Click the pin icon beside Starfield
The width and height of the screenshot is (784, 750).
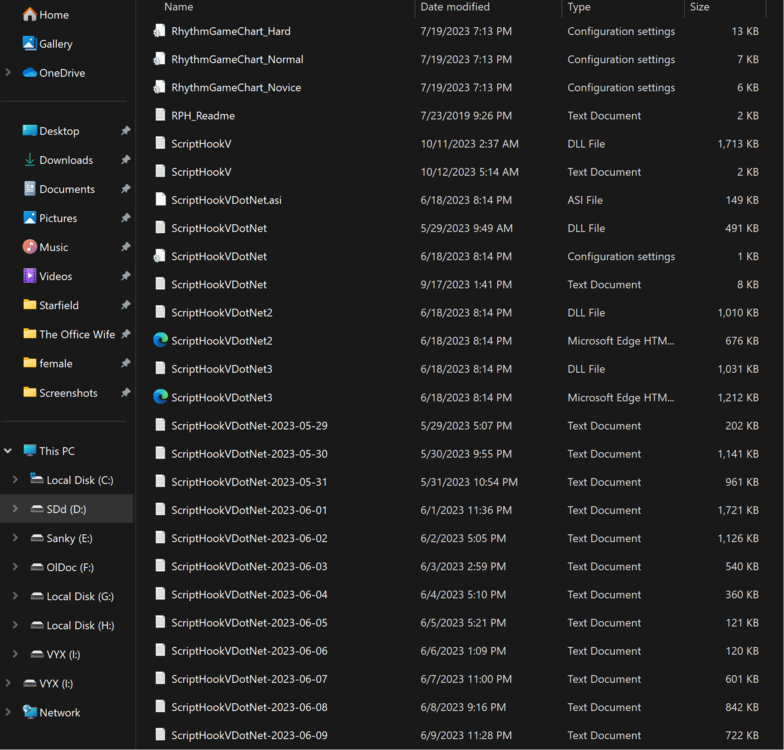125,304
